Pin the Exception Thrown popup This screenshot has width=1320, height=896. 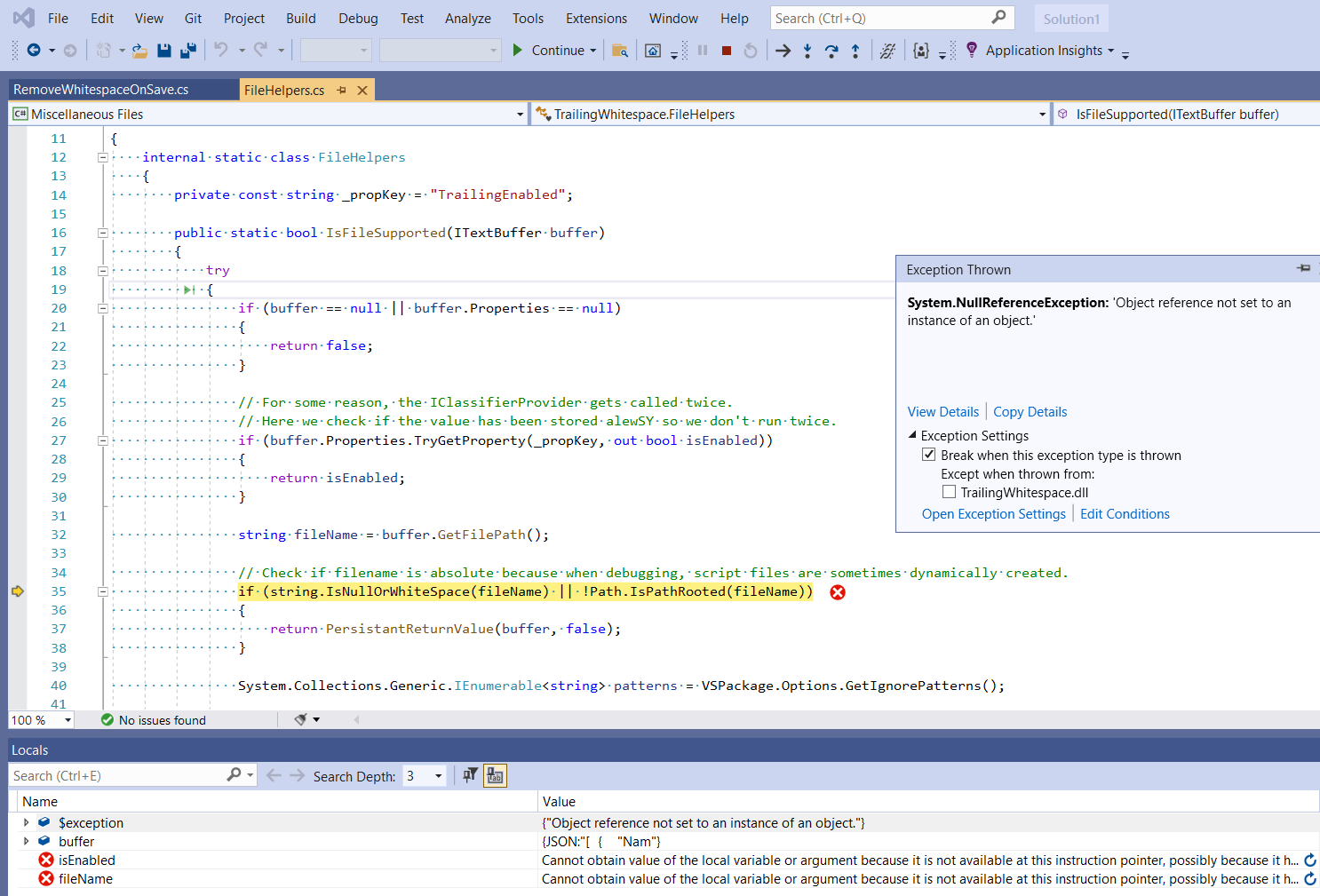[x=1303, y=268]
